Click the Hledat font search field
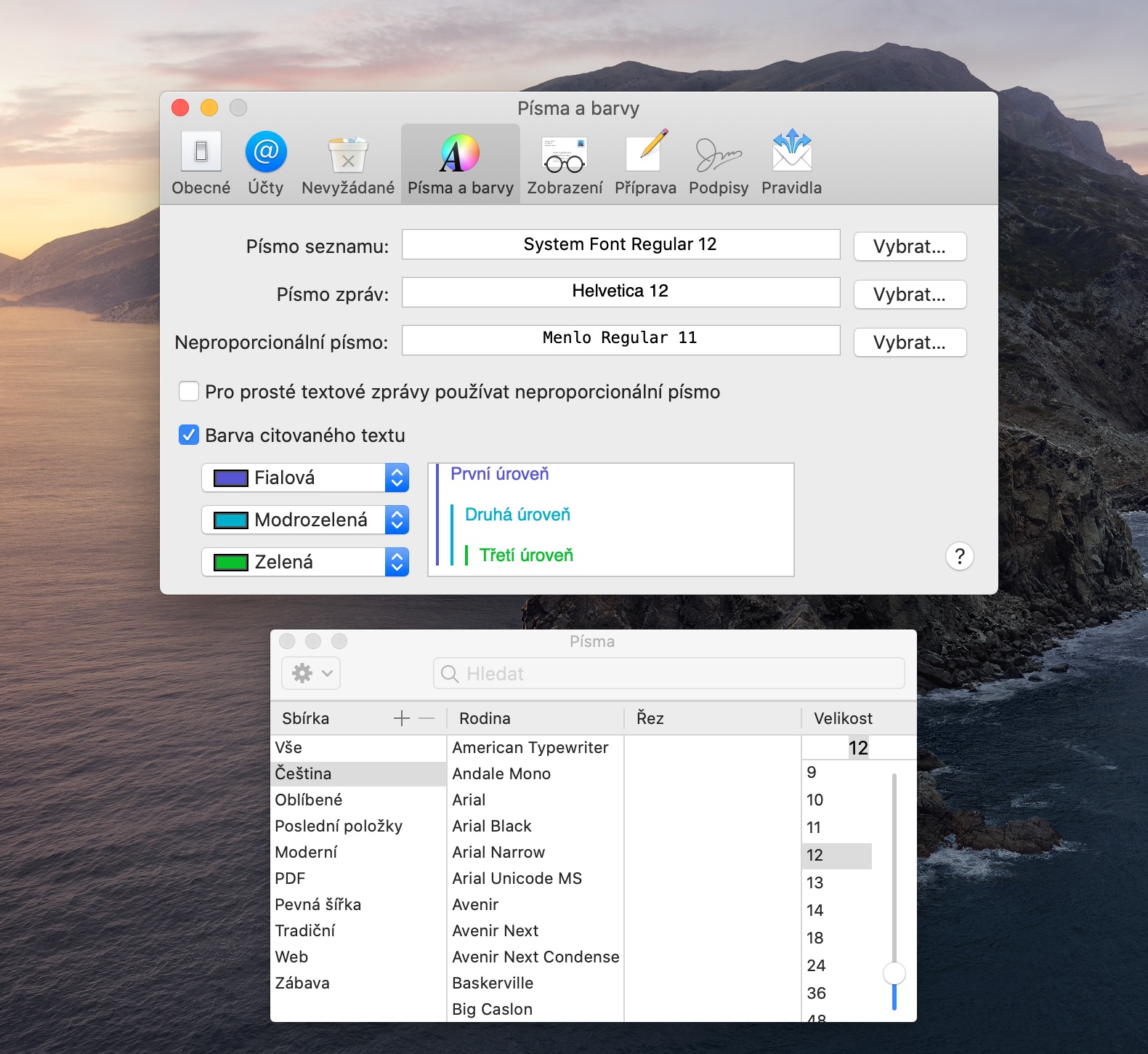Viewport: 1148px width, 1054px height. pyautogui.click(x=668, y=674)
